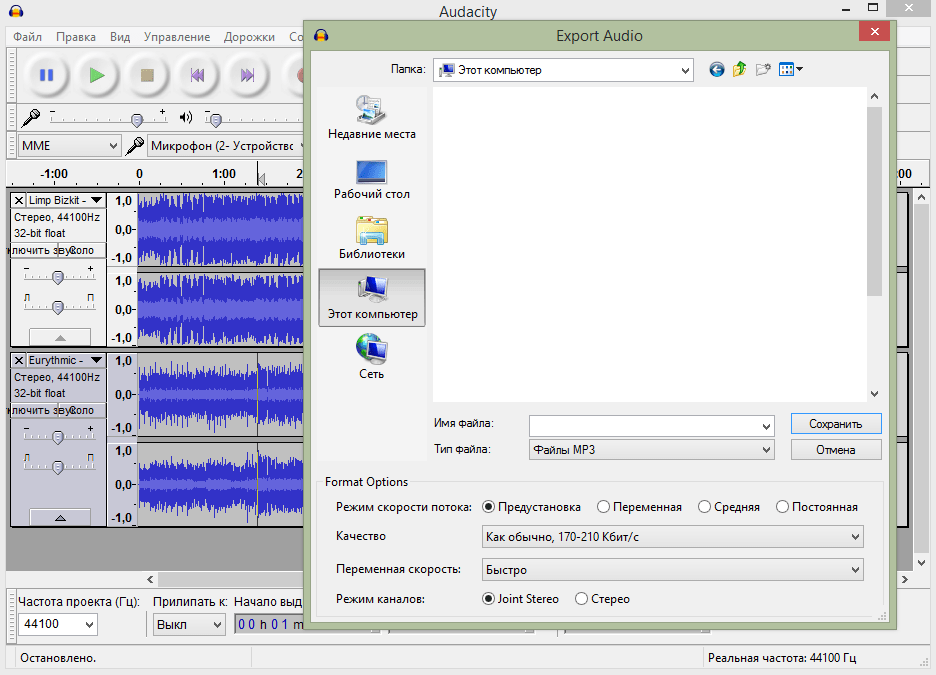936x675 pixels.
Task: Open Недавние места in sidebar
Action: click(372, 117)
